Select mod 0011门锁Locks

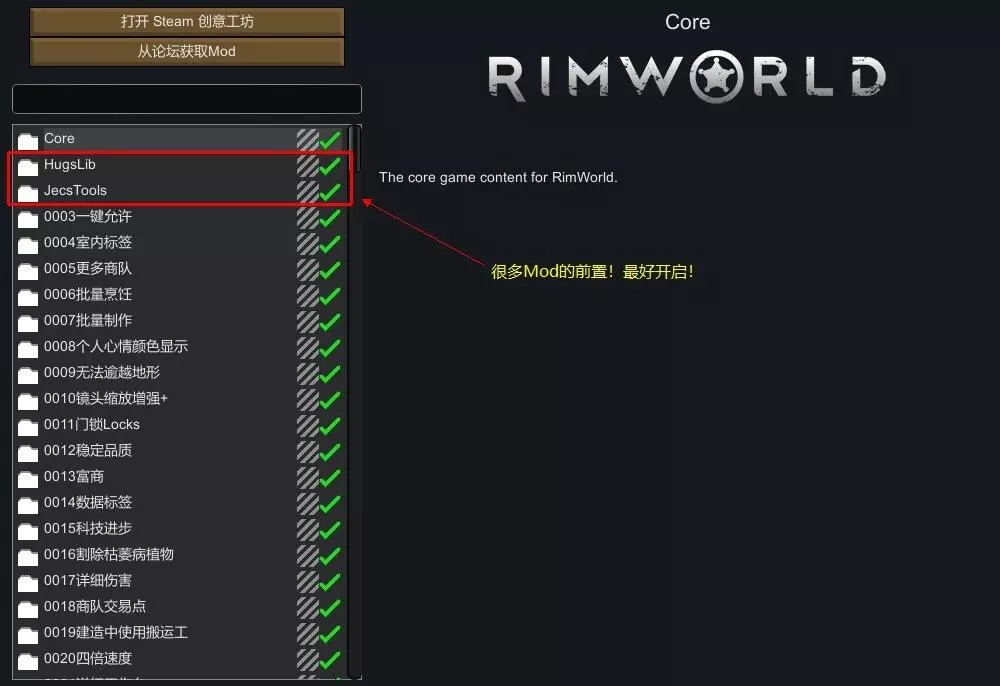[x=180, y=425]
